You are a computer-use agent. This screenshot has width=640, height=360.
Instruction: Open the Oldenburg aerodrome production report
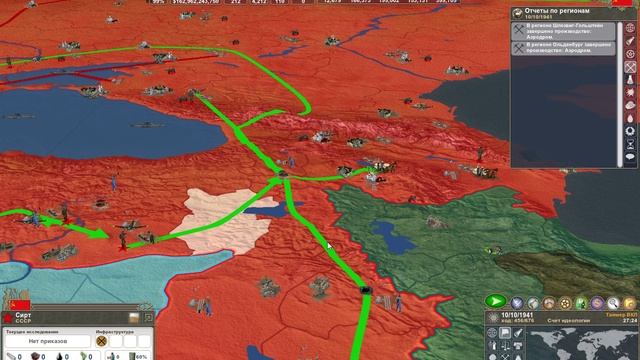(x=563, y=48)
